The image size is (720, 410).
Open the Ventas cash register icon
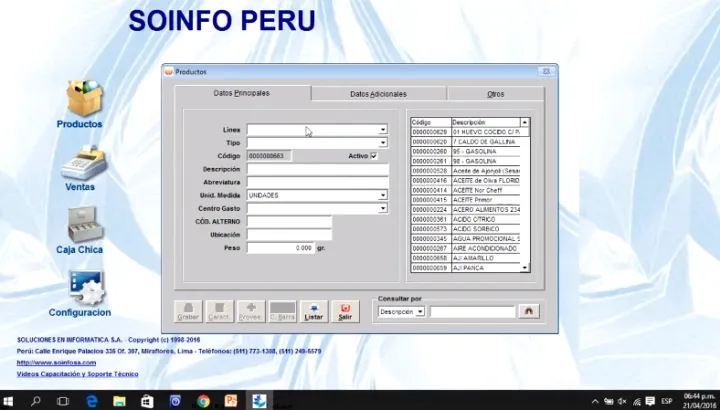(84, 163)
